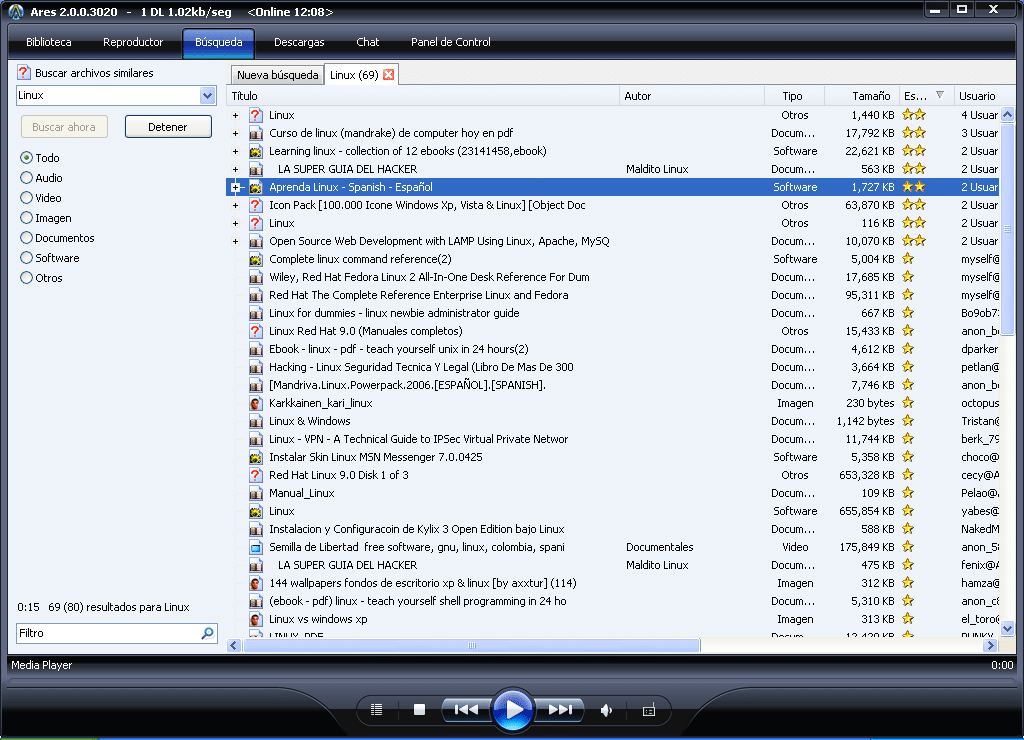This screenshot has height=740, width=1024.
Task: Click the radio icon in the player
Action: tap(648, 710)
